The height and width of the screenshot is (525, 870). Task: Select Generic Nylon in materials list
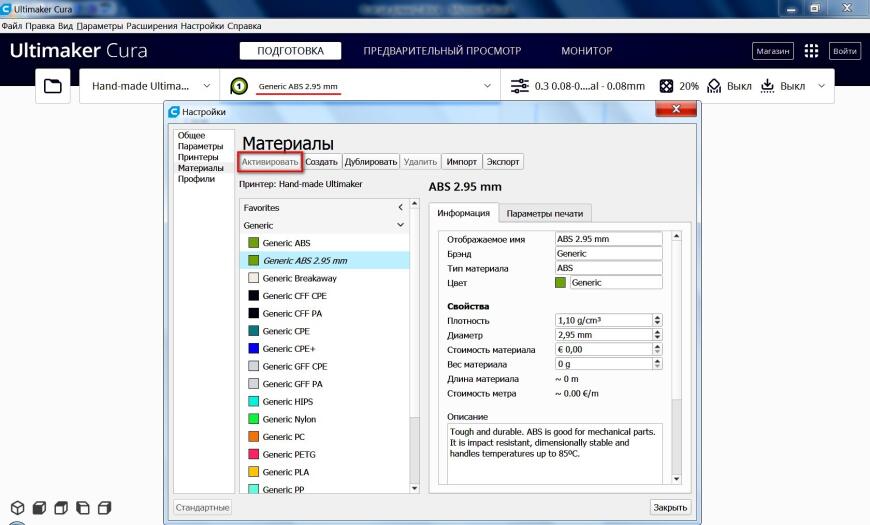point(325,419)
